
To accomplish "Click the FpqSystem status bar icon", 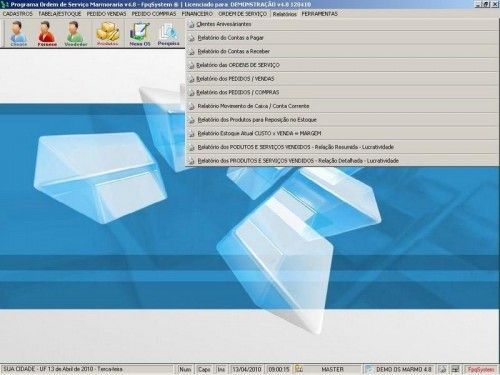I will [x=481, y=369].
